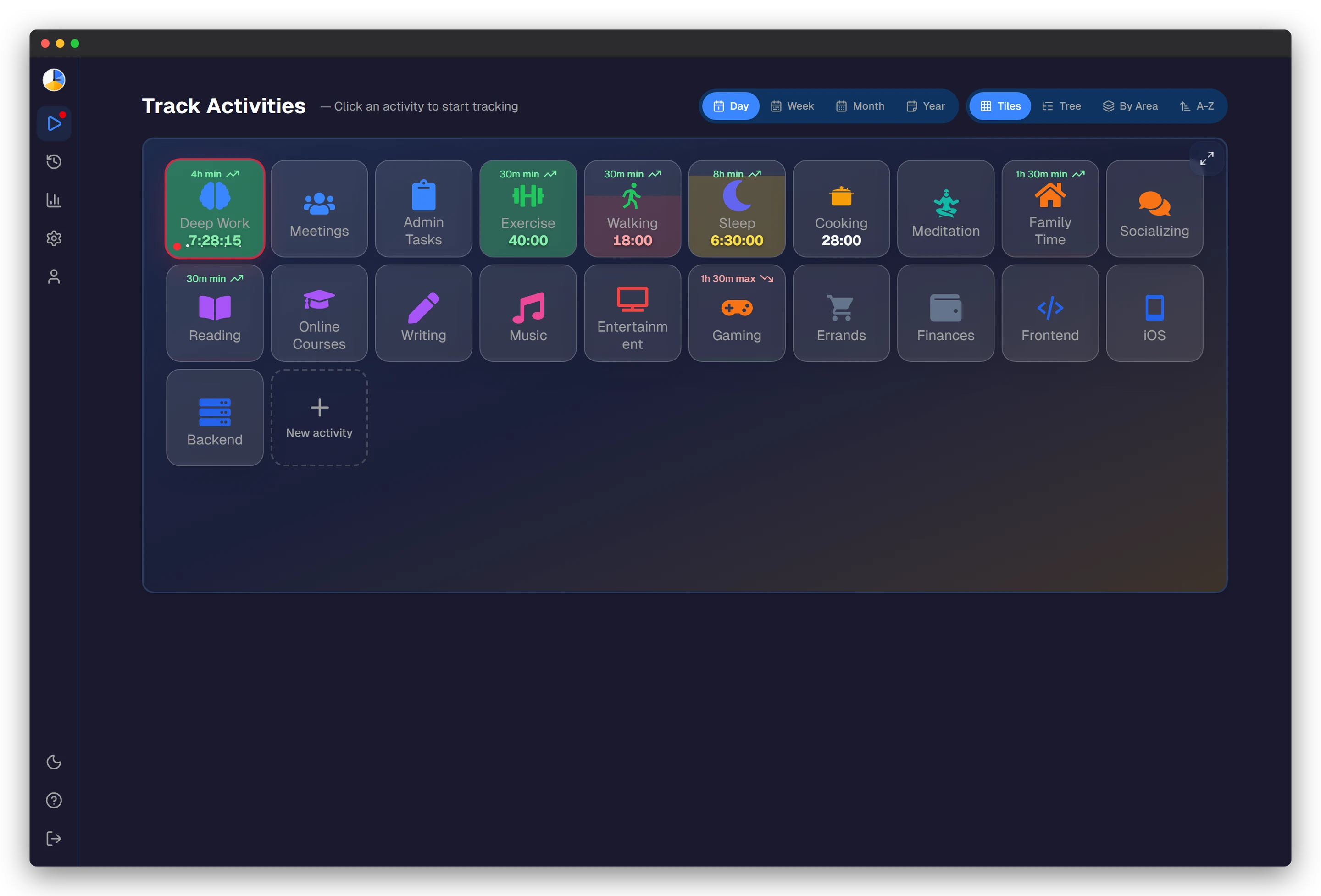The image size is (1321, 896).
Task: Open the Settings gear in sidebar
Action: [x=54, y=238]
